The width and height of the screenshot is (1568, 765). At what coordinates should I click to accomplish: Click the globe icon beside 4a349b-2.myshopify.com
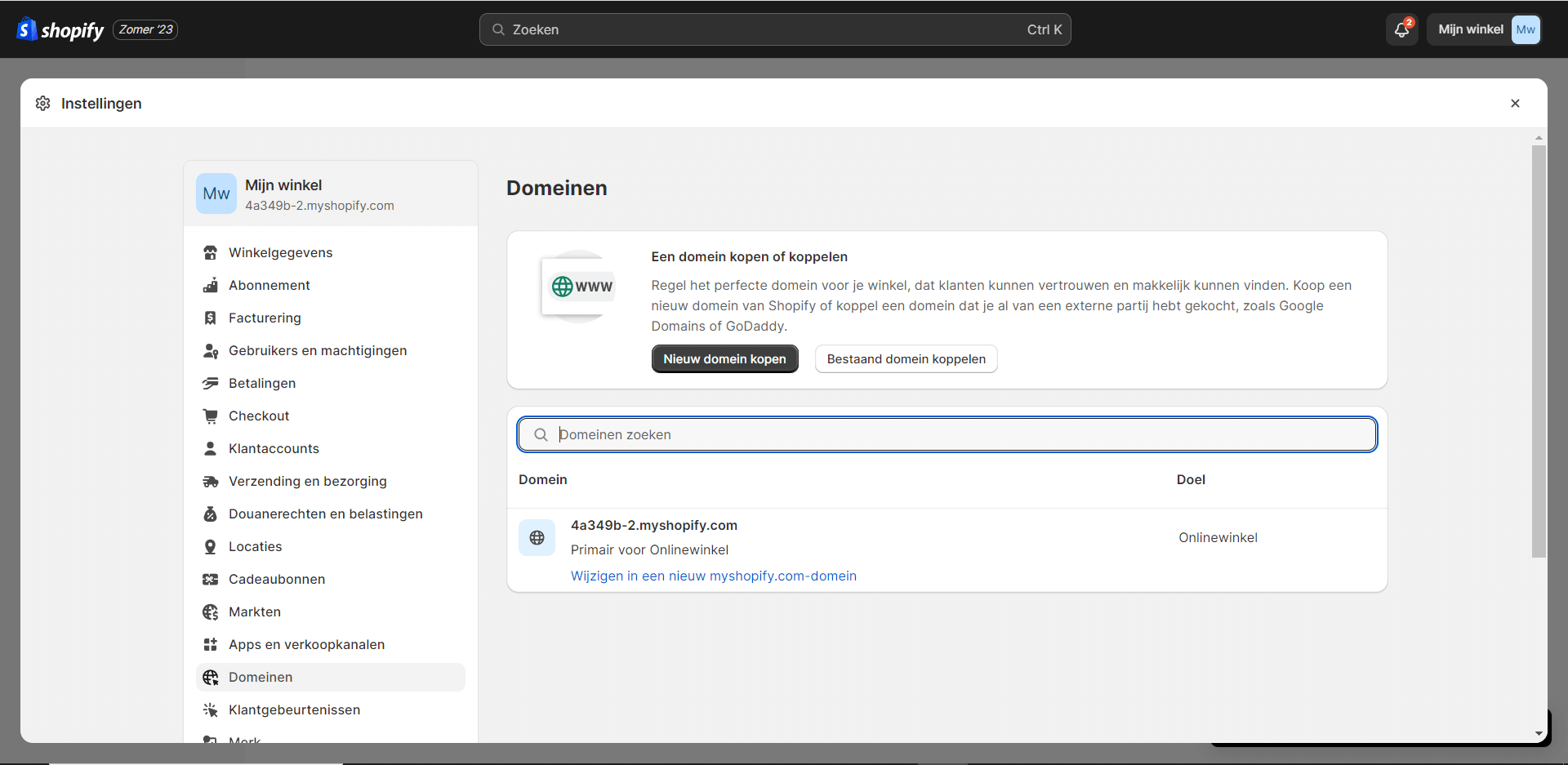537,537
